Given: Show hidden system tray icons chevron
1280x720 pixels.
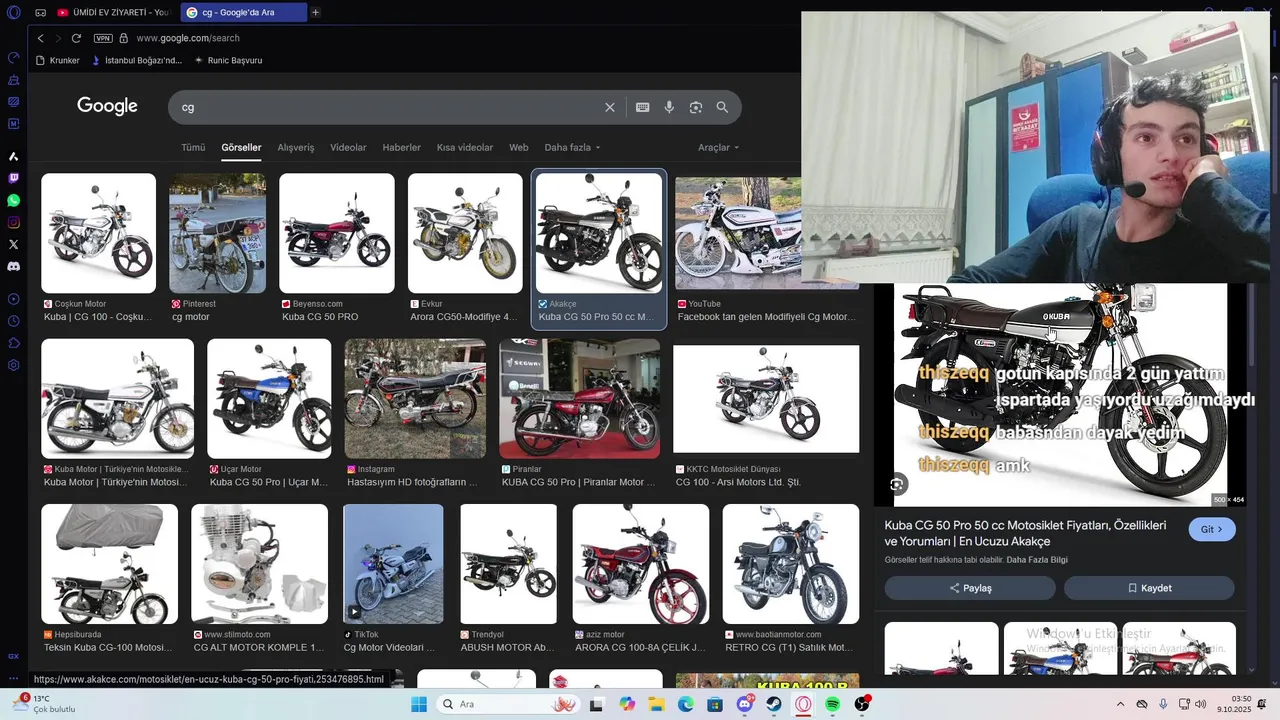Looking at the screenshot, I should 1120,704.
